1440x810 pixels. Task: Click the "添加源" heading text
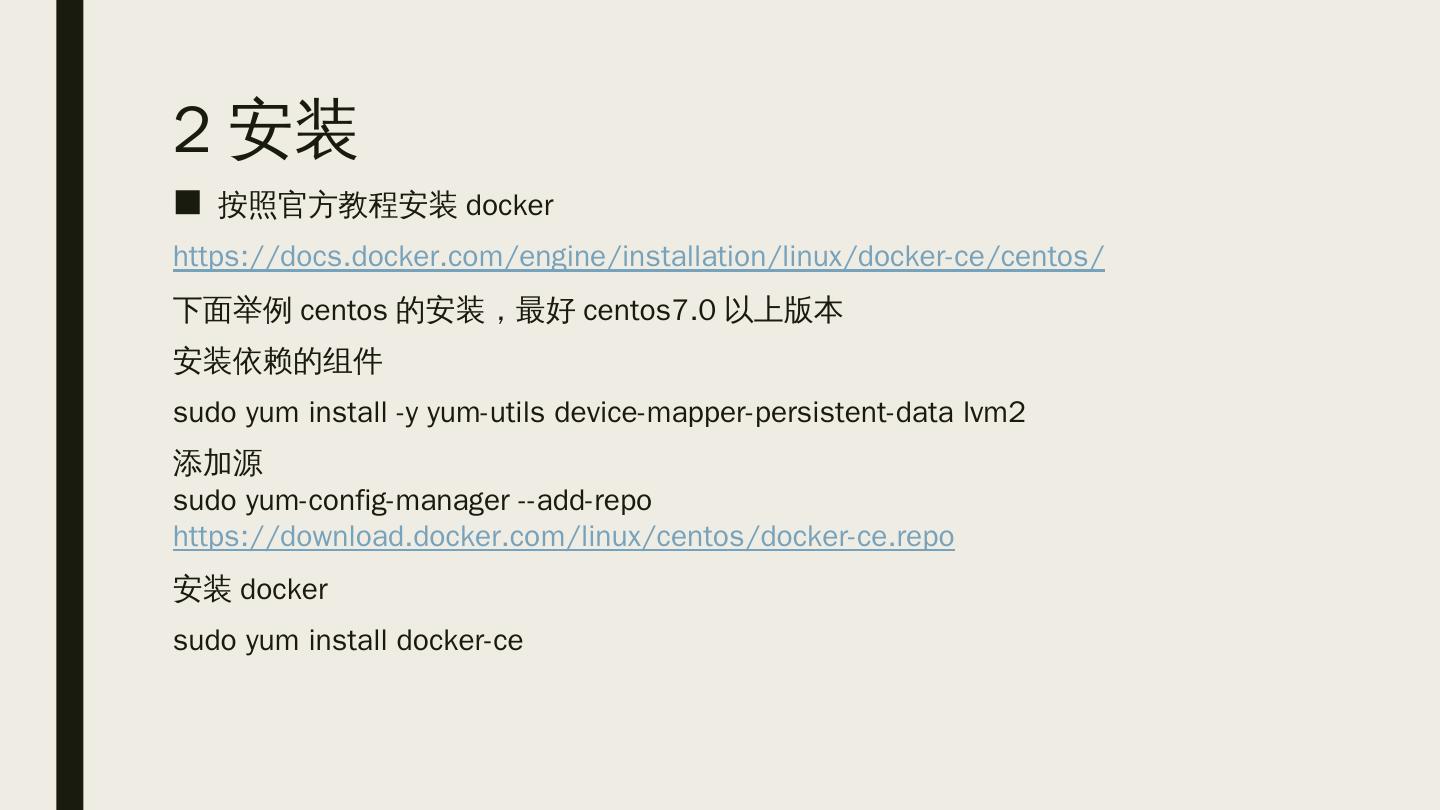click(x=217, y=463)
